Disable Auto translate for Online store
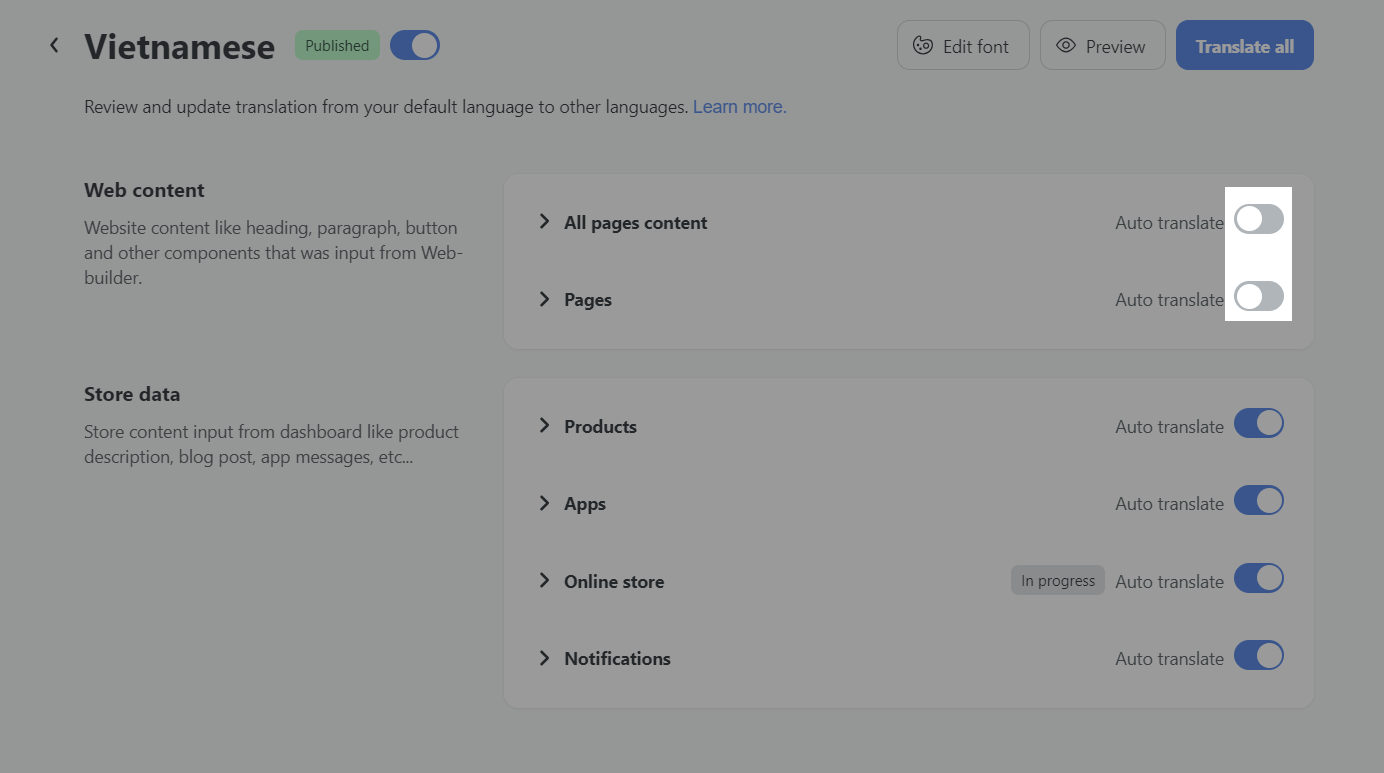The width and height of the screenshot is (1384, 773). click(x=1259, y=578)
